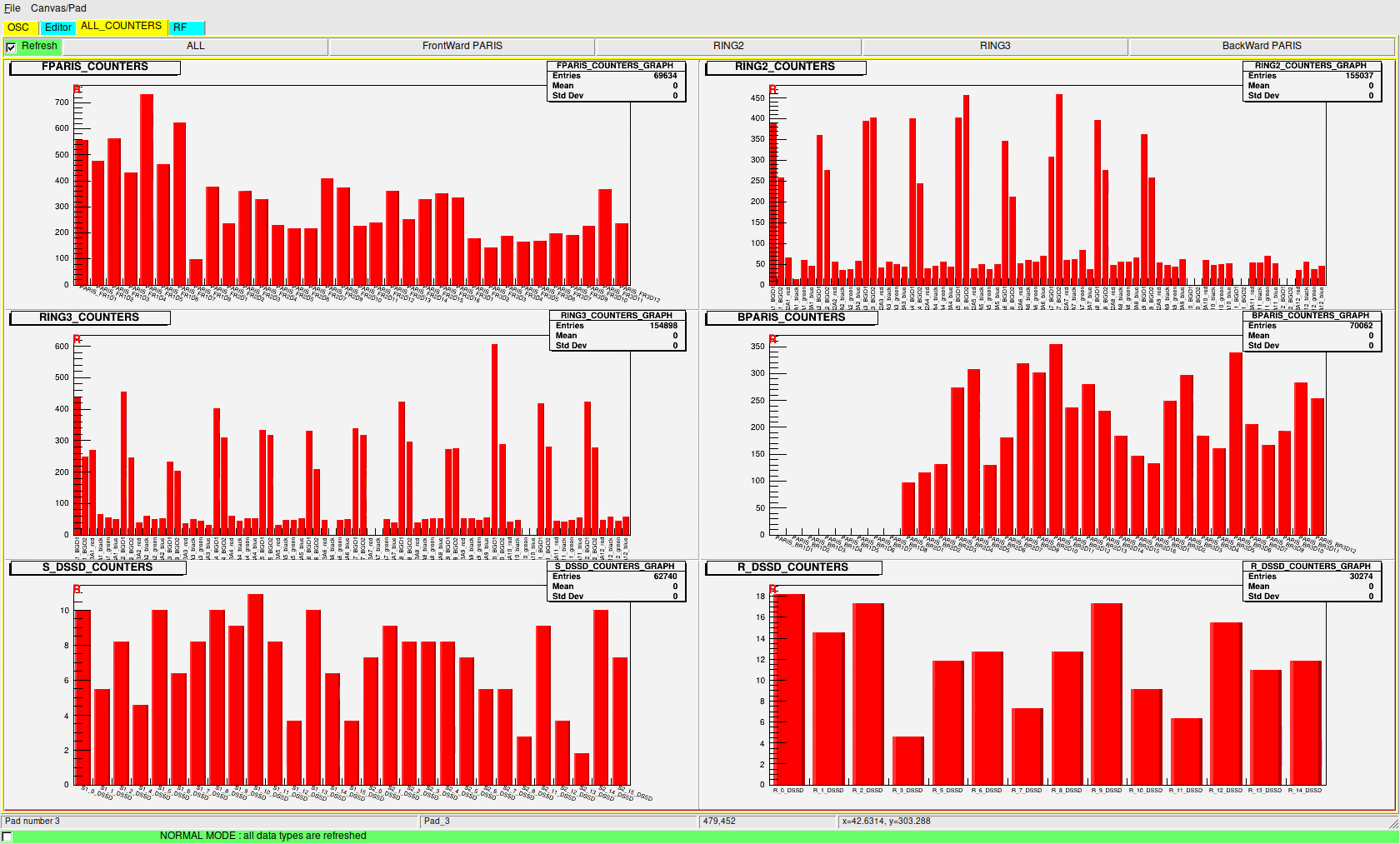
Task: Open the Canvas/Pad menu
Action: (58, 8)
